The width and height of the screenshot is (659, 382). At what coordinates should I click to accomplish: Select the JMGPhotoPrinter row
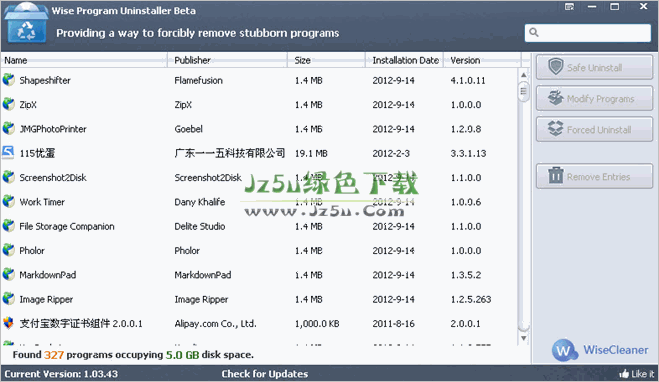(259, 129)
